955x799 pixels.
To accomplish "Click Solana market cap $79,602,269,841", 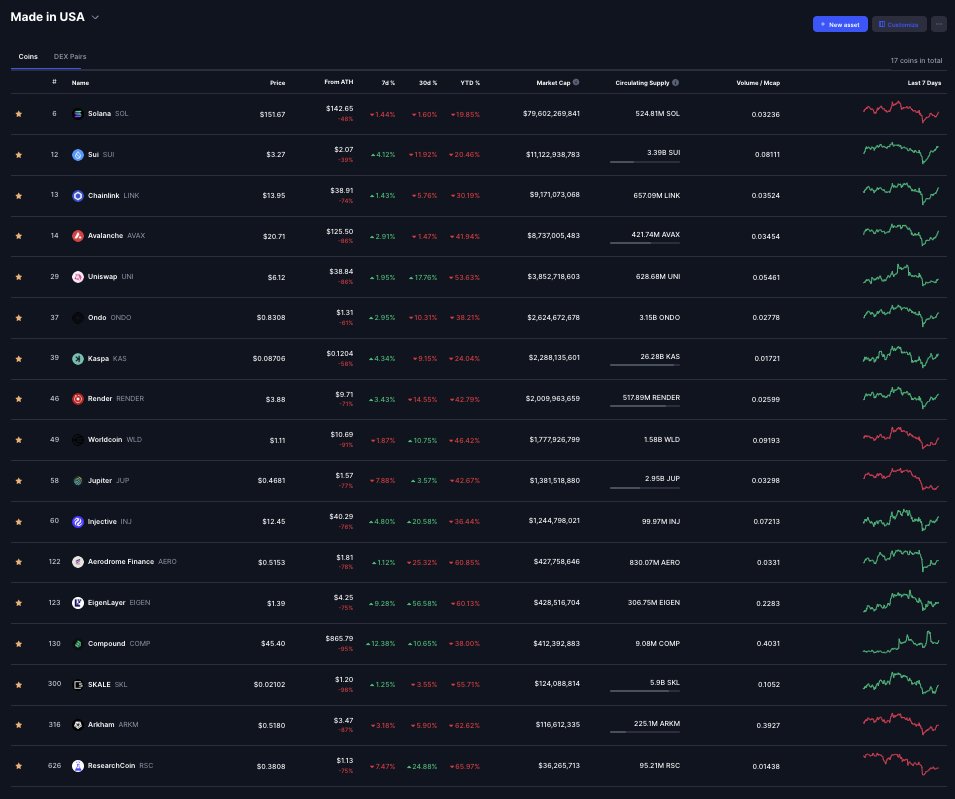I will click(x=551, y=114).
